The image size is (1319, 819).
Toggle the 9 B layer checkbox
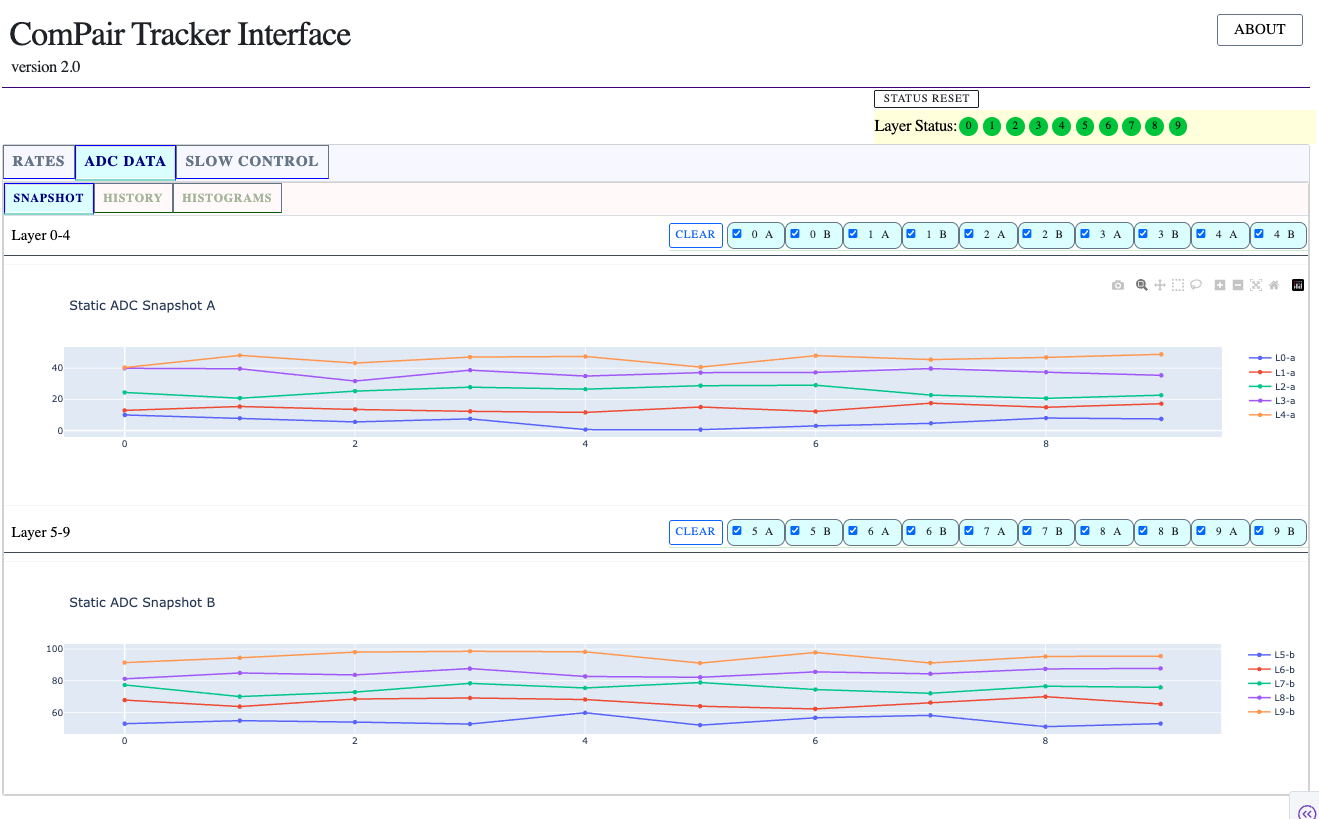tap(1259, 532)
